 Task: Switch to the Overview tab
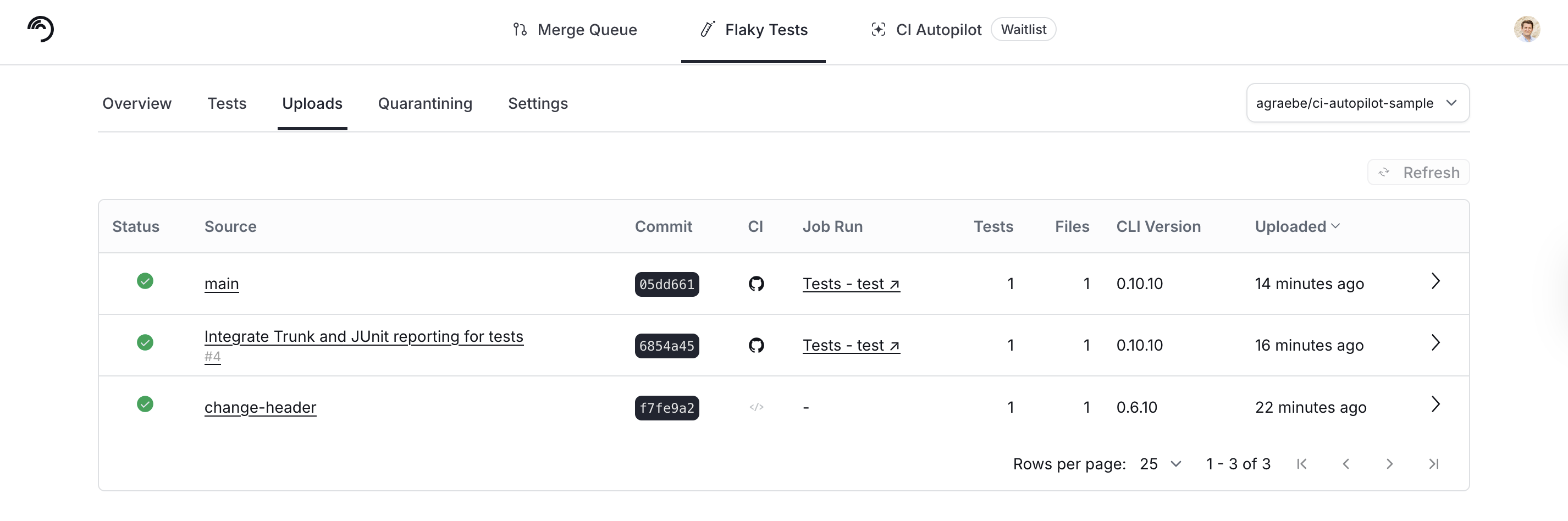(x=137, y=103)
